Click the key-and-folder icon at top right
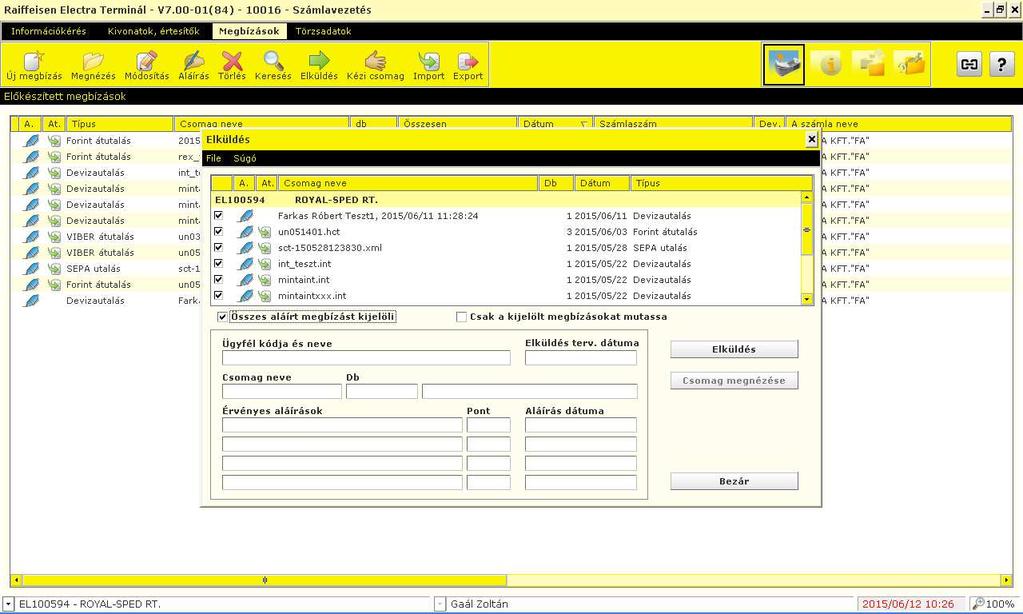This screenshot has height=614, width=1023. (910, 64)
